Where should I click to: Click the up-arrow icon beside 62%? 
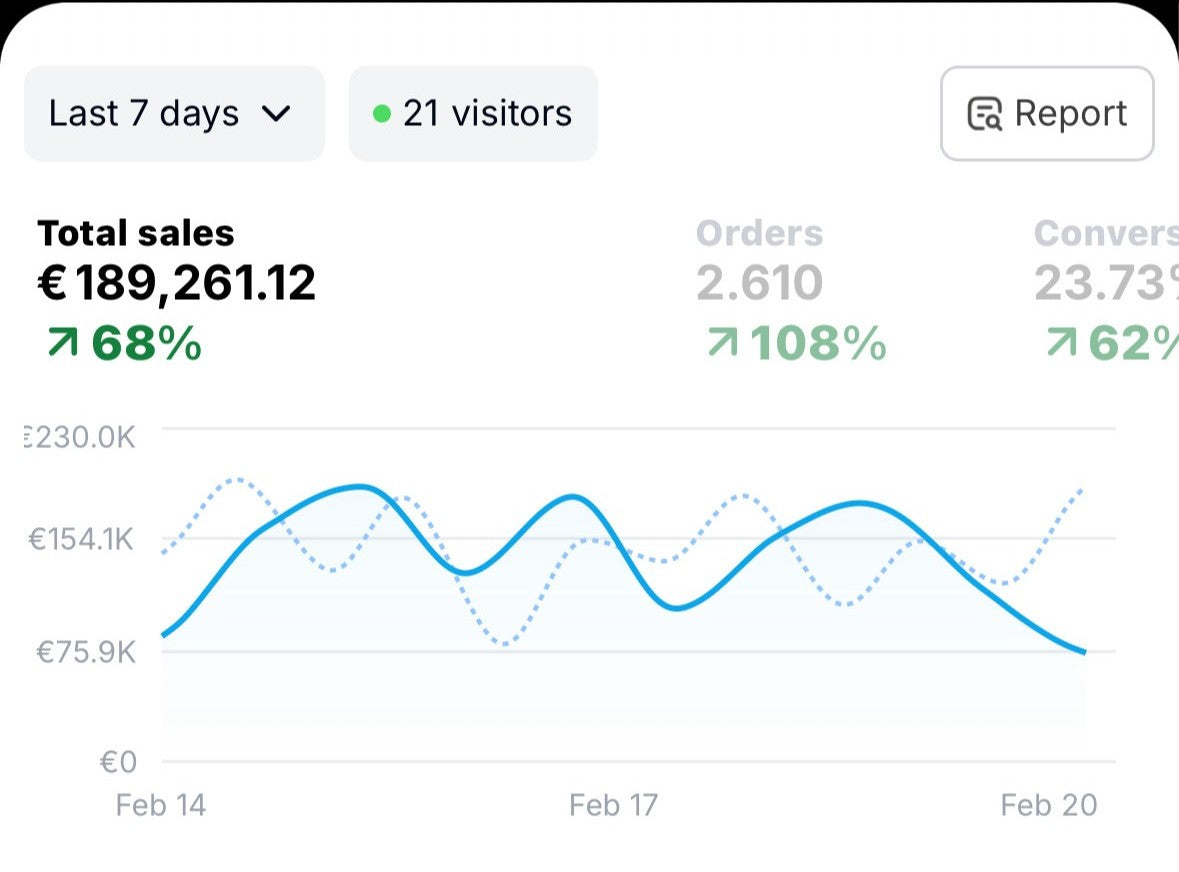[x=1060, y=344]
